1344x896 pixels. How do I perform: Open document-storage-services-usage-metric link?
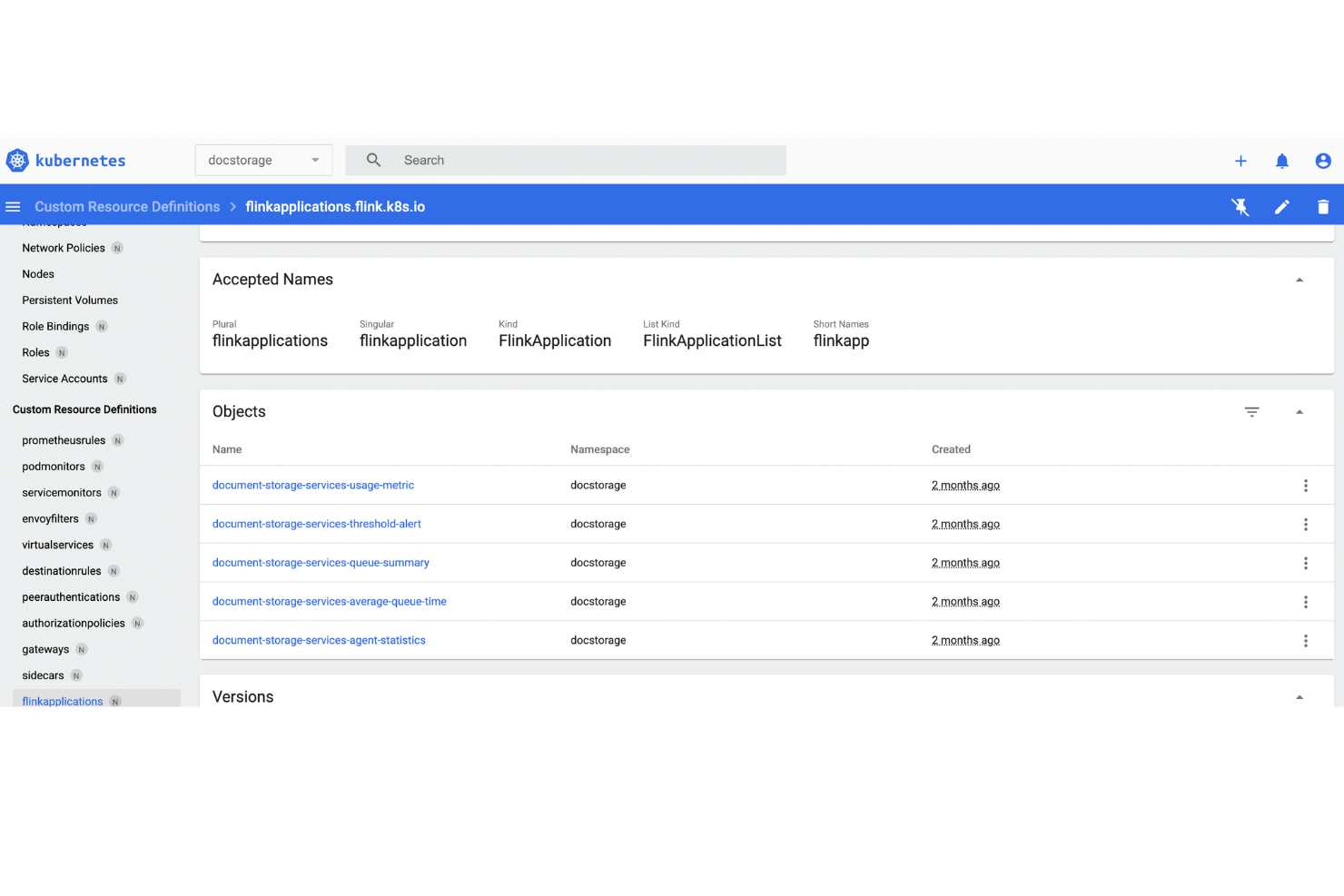tap(313, 486)
